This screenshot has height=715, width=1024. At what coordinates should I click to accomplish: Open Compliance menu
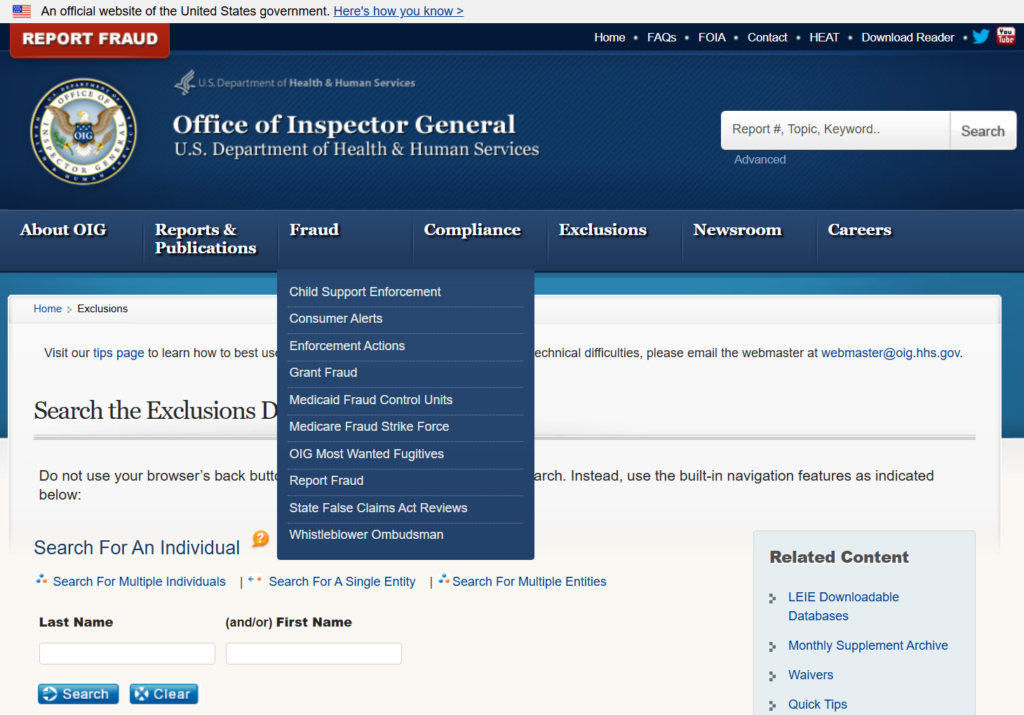point(472,230)
